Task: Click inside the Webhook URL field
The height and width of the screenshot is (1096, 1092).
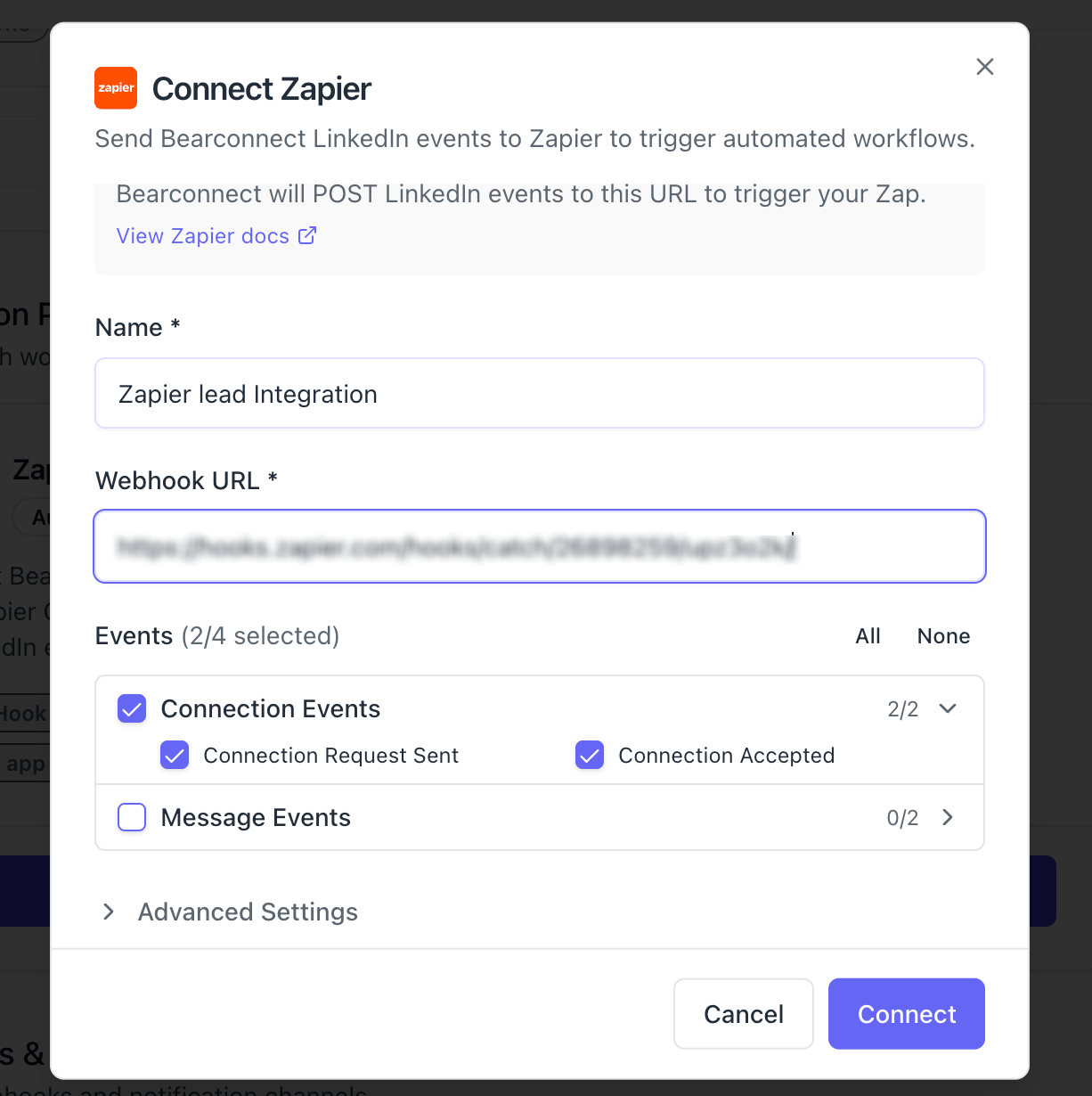Action: (x=540, y=546)
